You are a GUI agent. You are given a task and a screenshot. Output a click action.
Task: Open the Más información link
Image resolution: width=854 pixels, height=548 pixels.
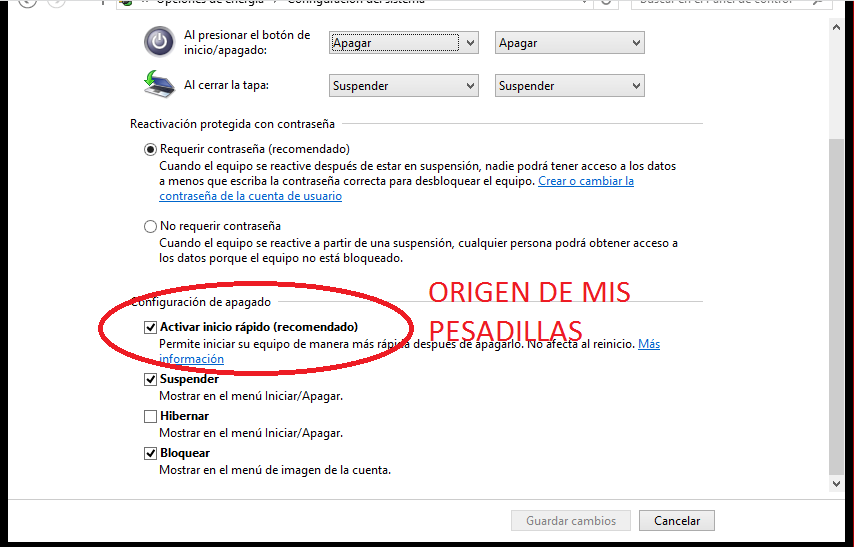649,344
